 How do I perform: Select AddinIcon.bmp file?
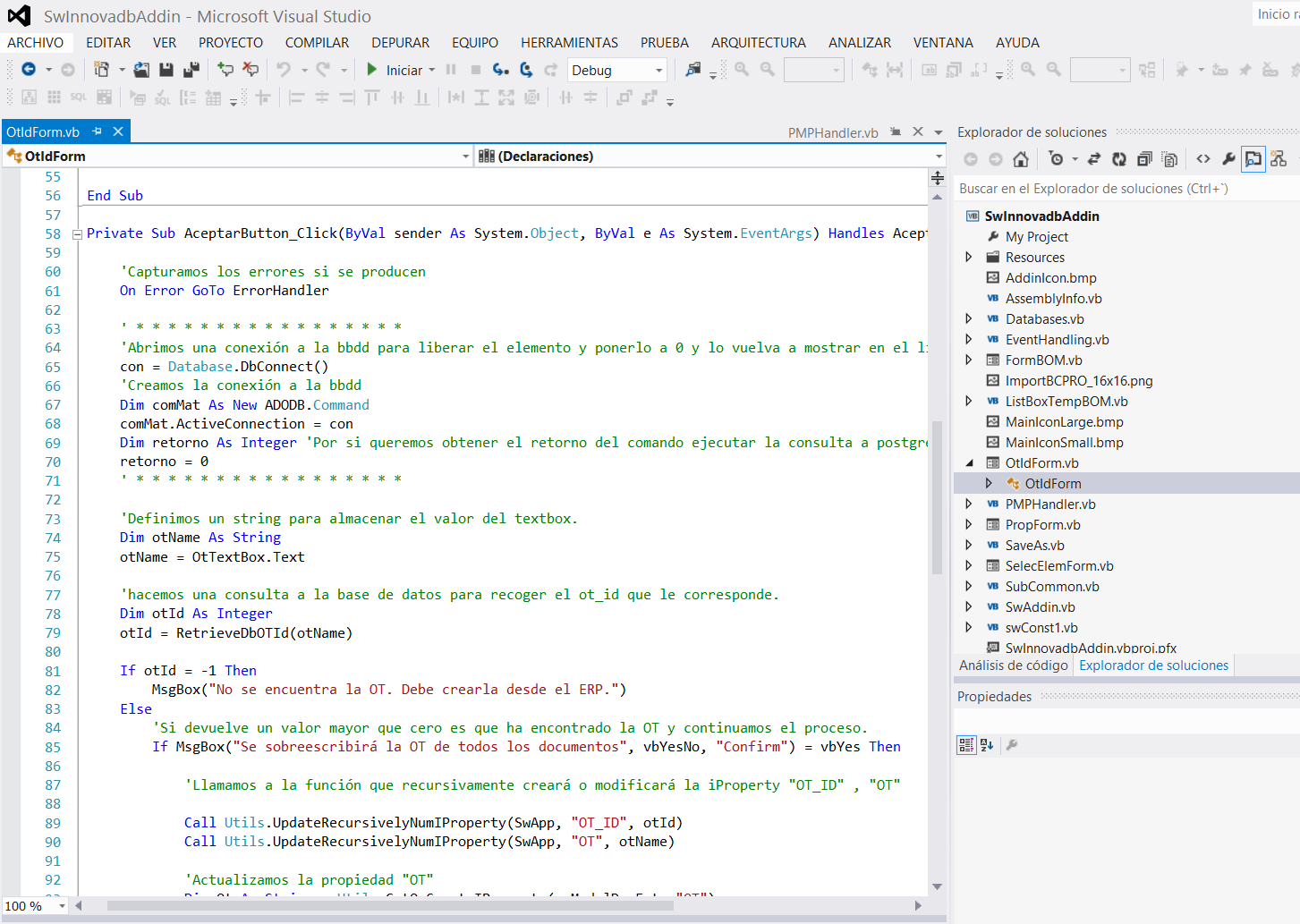click(x=1050, y=278)
